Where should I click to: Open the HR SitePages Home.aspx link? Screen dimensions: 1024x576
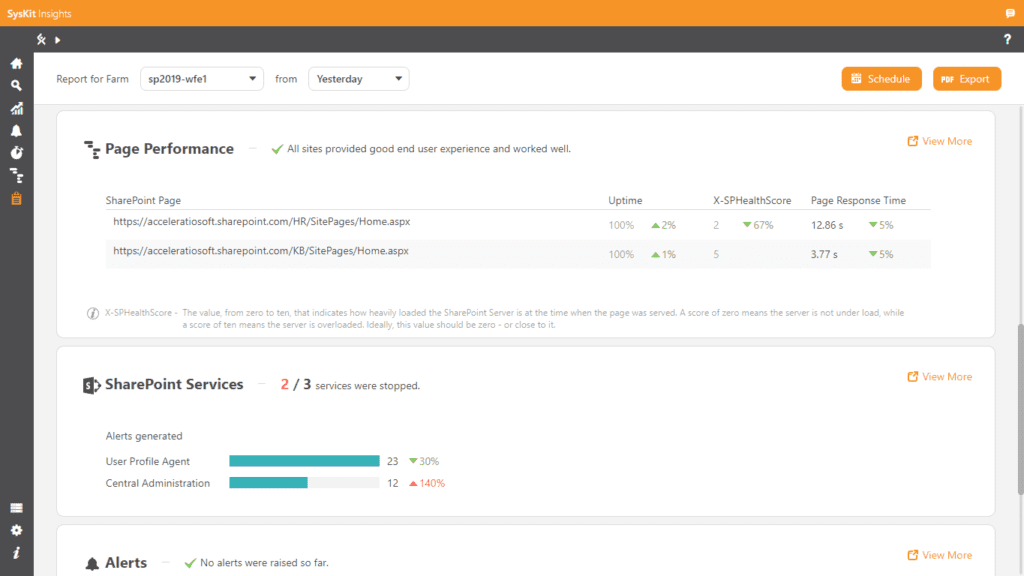[262, 221]
